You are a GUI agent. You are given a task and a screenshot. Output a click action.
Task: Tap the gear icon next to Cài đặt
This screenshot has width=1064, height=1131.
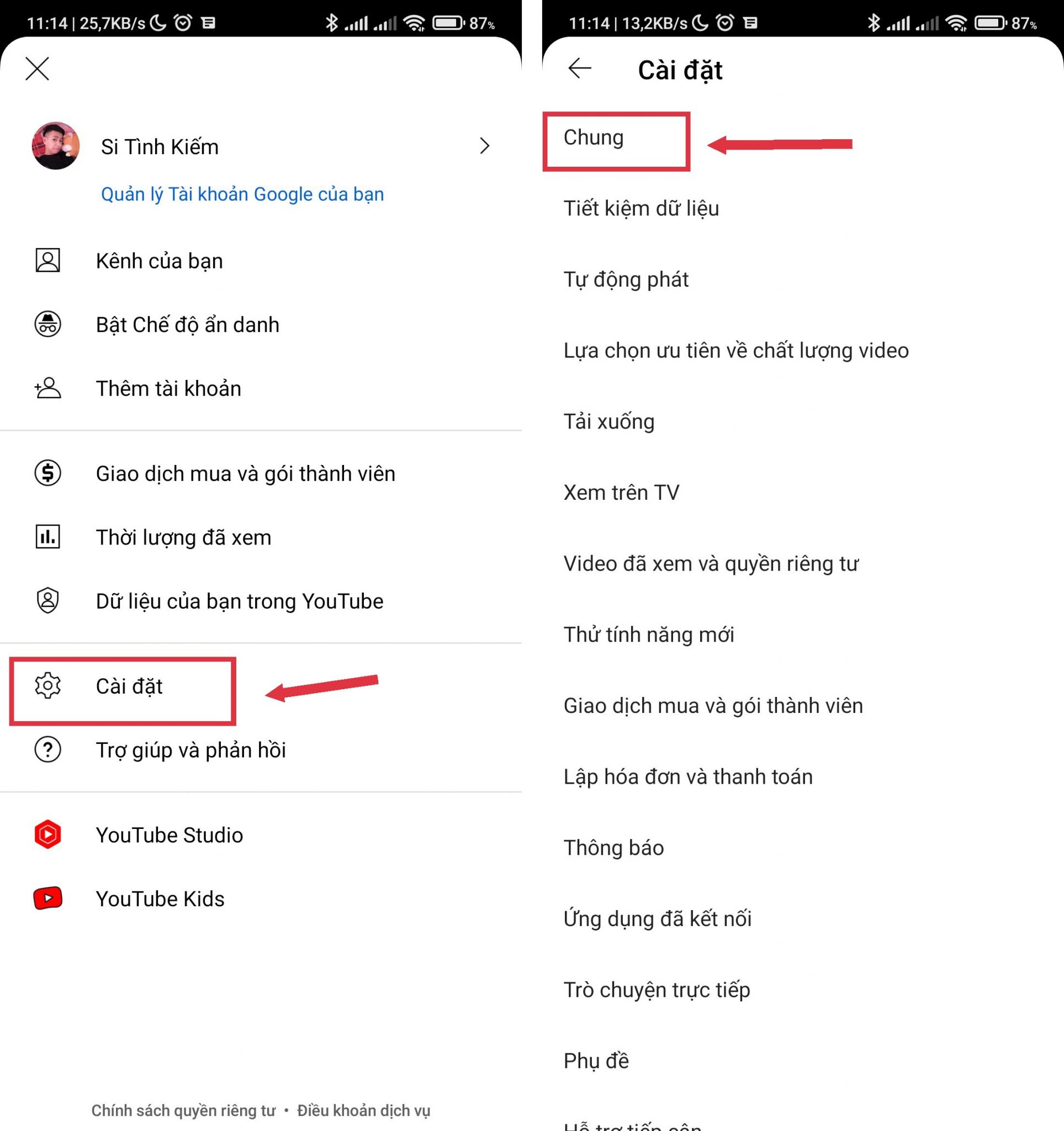pos(48,685)
